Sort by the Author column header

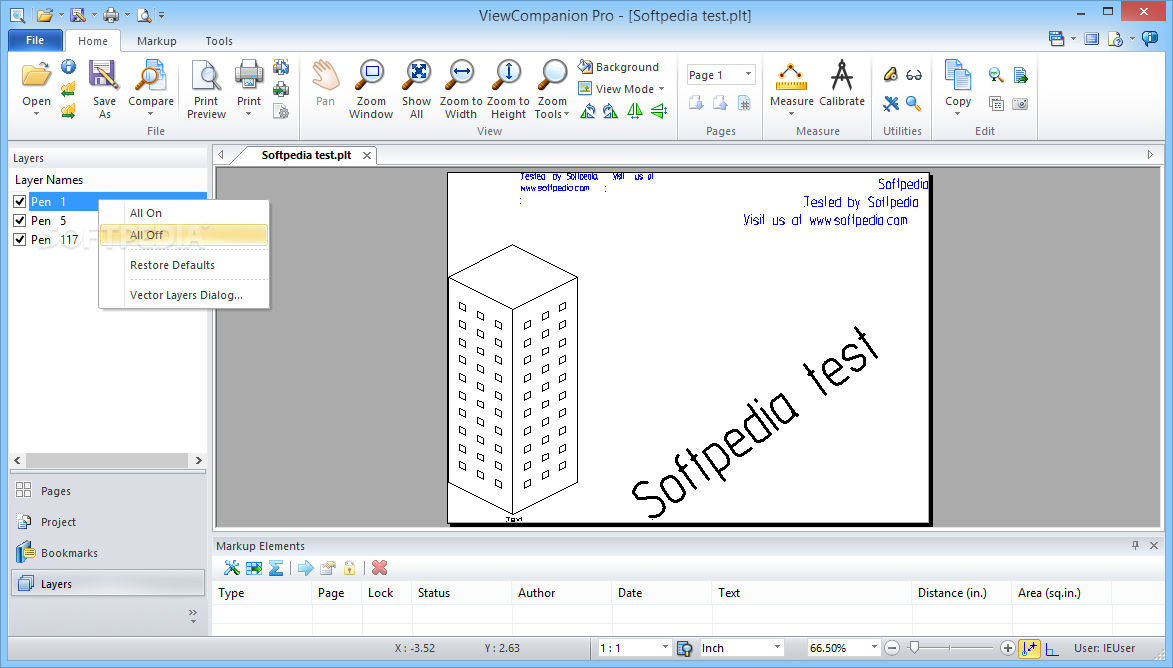coord(561,592)
